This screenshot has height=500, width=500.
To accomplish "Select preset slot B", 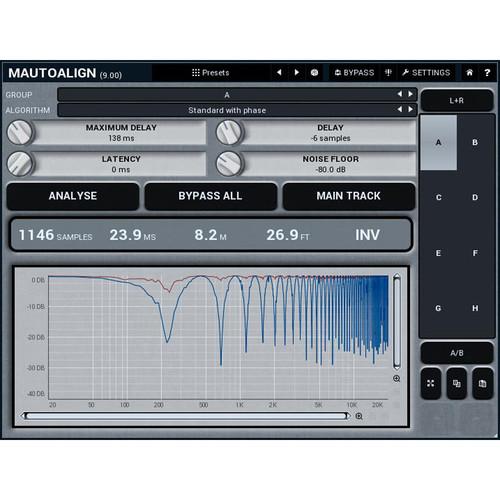I will click(x=475, y=142).
